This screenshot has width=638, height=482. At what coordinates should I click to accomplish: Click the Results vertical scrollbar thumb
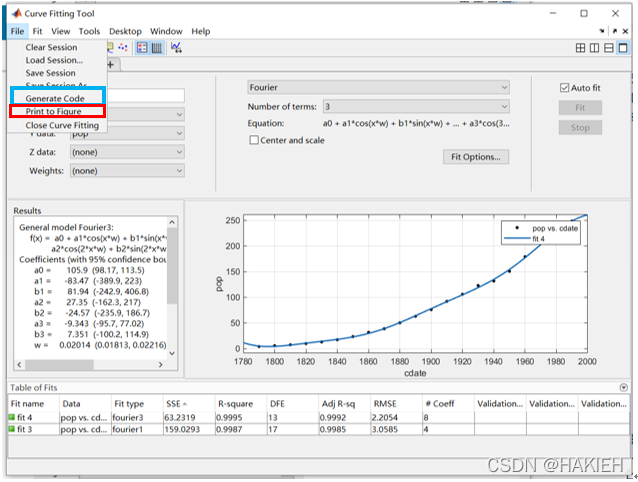coord(172,265)
